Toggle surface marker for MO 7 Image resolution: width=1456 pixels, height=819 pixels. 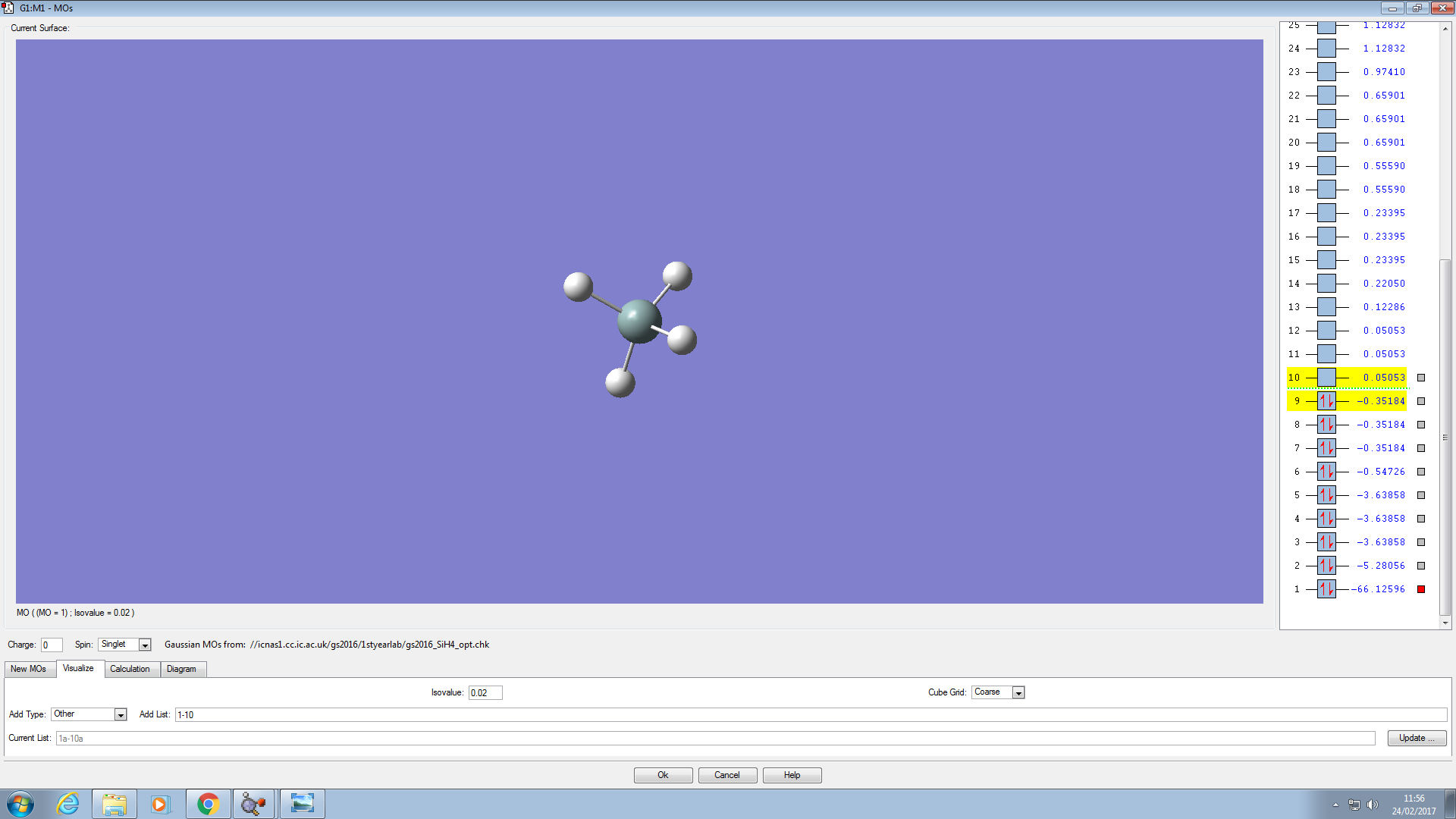1421,448
